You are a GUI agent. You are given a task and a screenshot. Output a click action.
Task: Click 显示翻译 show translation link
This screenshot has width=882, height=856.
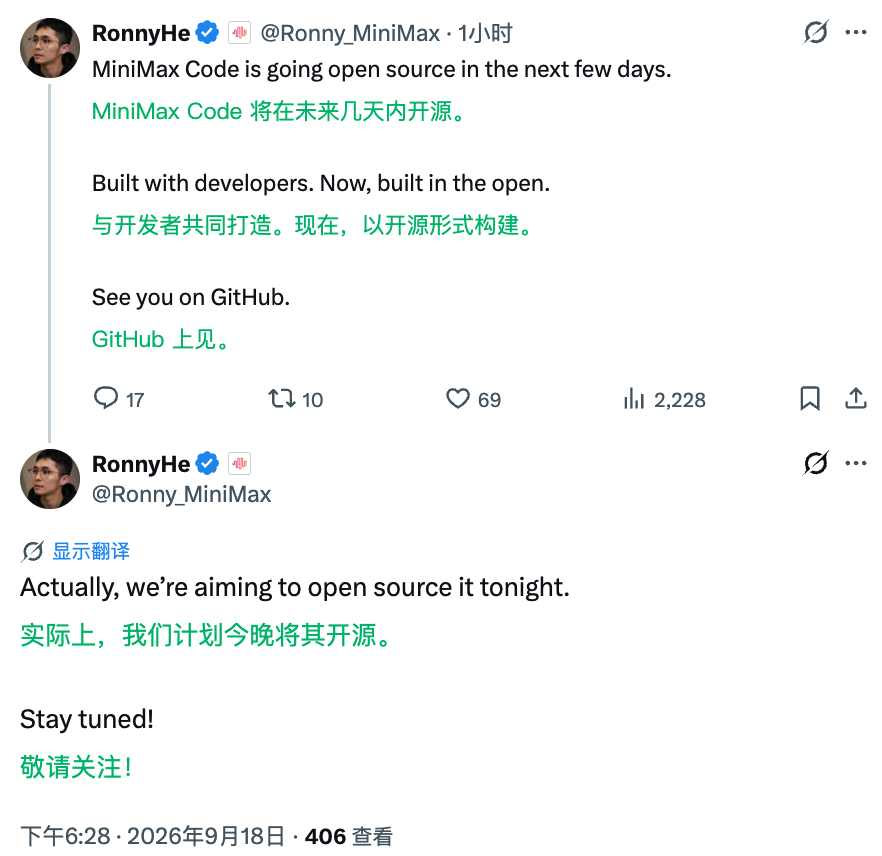coord(91,551)
